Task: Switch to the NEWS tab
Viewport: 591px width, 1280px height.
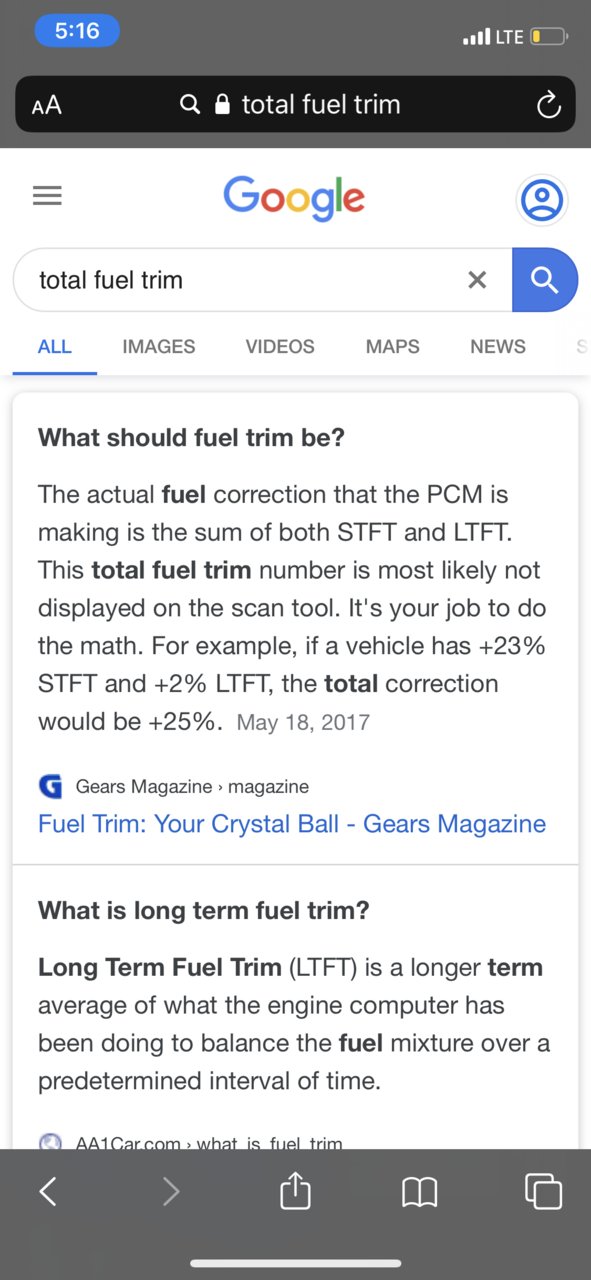Action: tap(498, 347)
